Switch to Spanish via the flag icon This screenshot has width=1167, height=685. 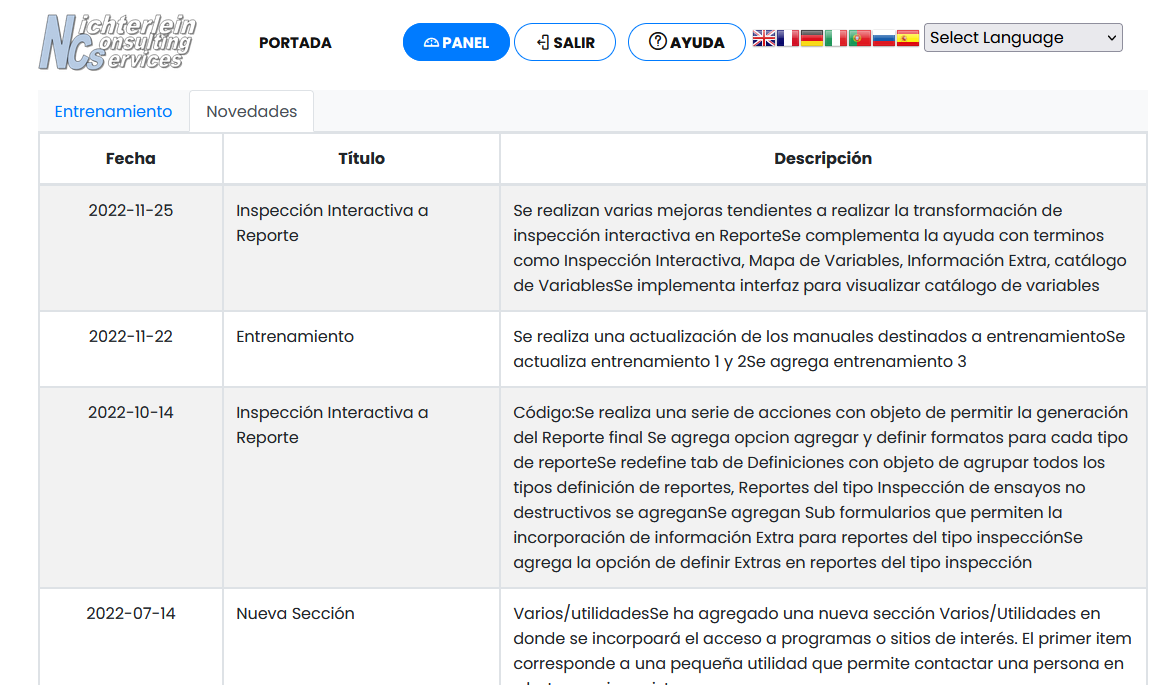click(908, 38)
